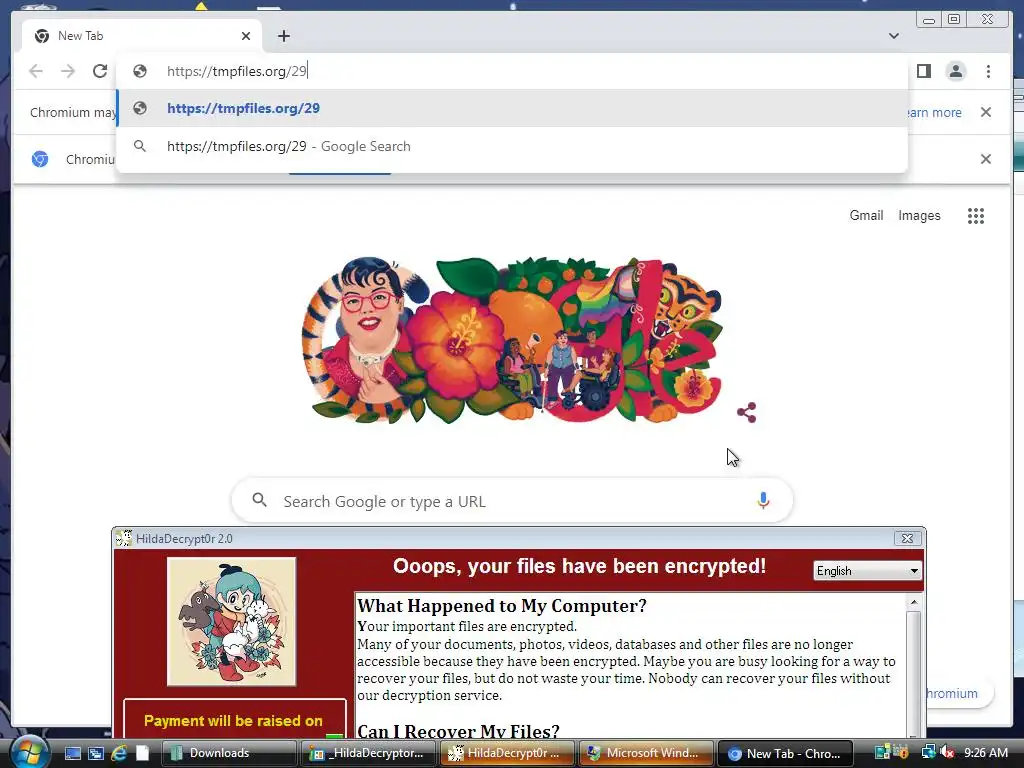This screenshot has height=768, width=1024.
Task: Click the browser forward arrow
Action: coord(67,71)
